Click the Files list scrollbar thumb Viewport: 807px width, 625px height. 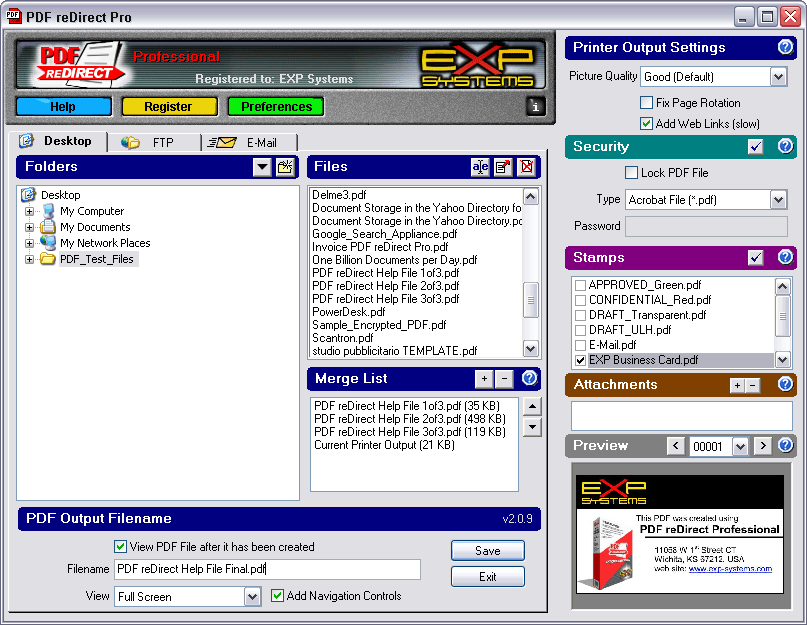[x=531, y=300]
